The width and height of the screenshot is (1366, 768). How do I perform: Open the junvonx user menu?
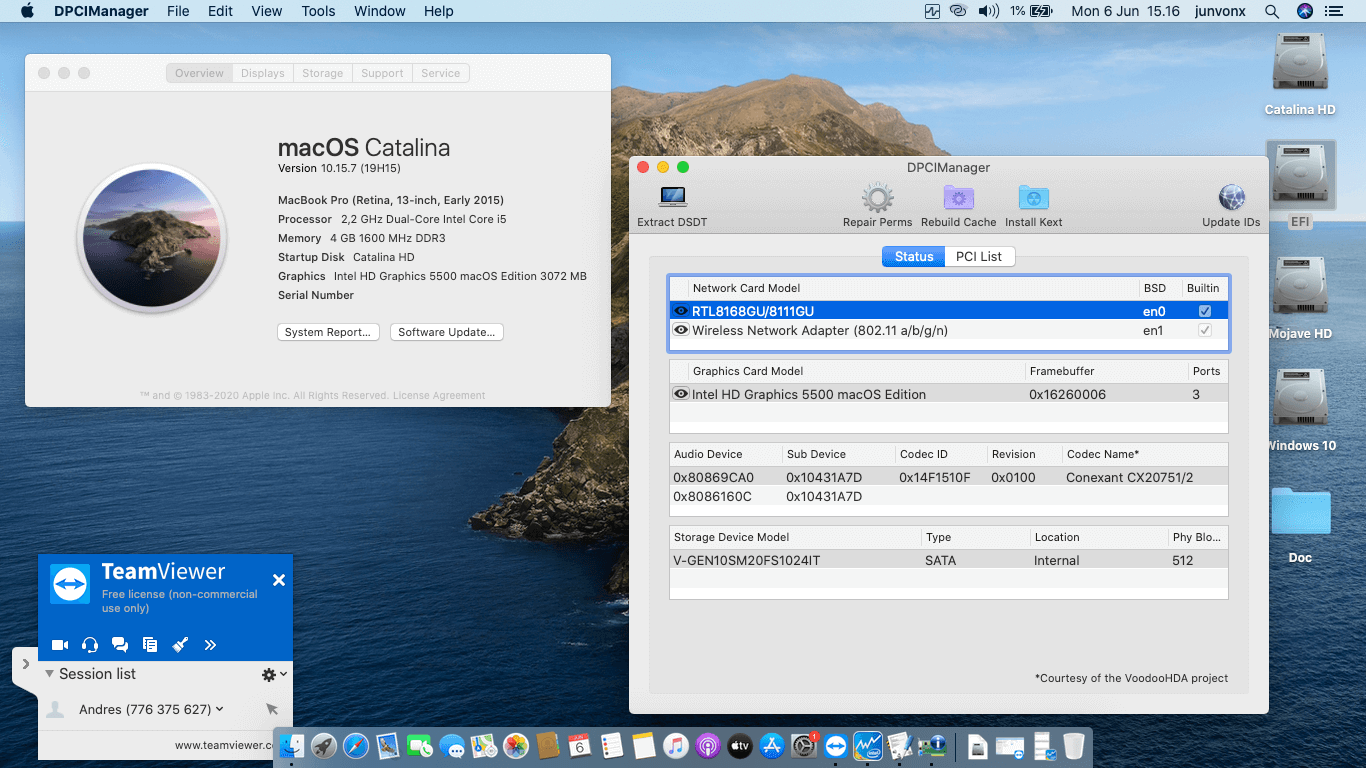(1219, 11)
